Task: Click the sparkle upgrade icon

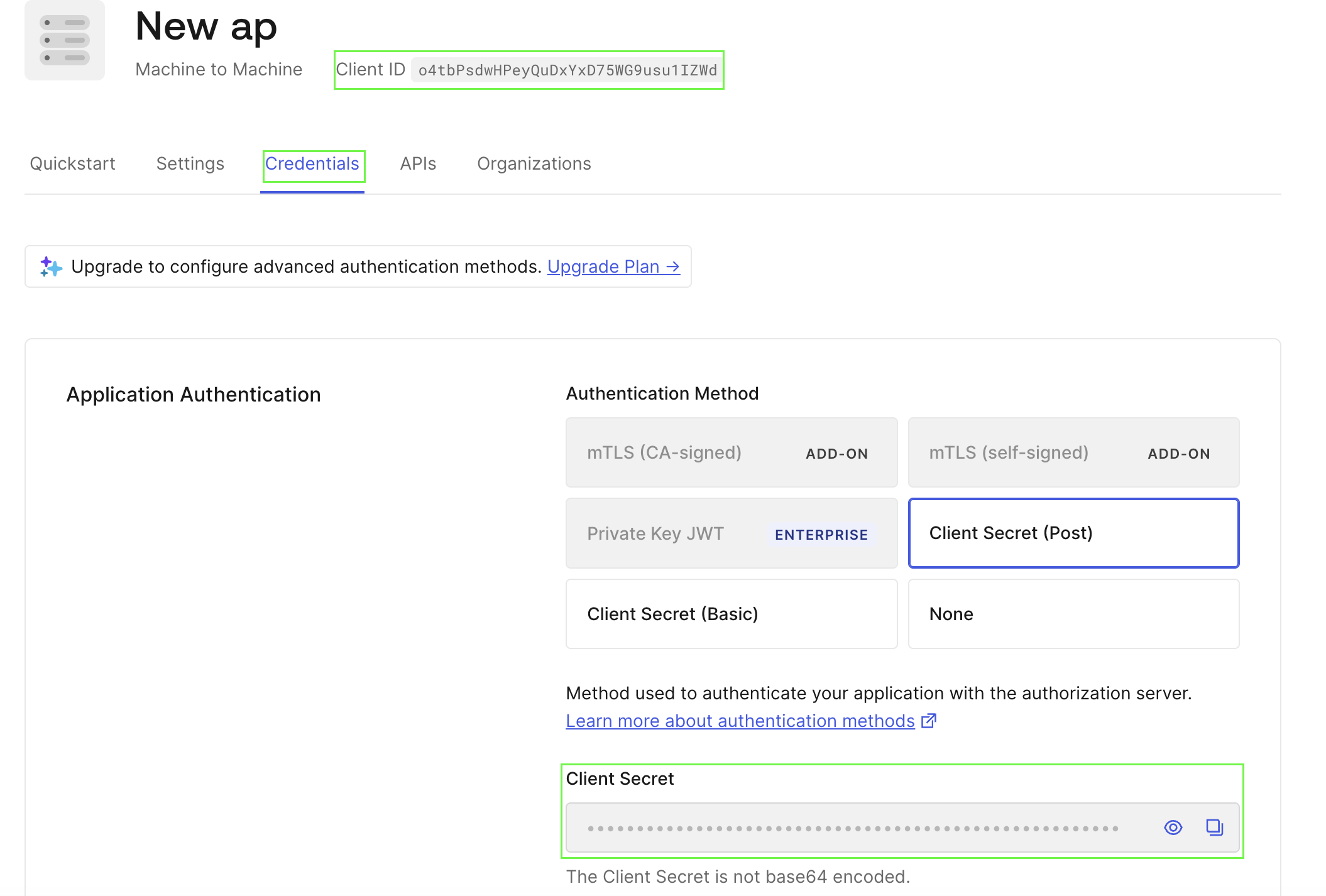Action: (51, 267)
